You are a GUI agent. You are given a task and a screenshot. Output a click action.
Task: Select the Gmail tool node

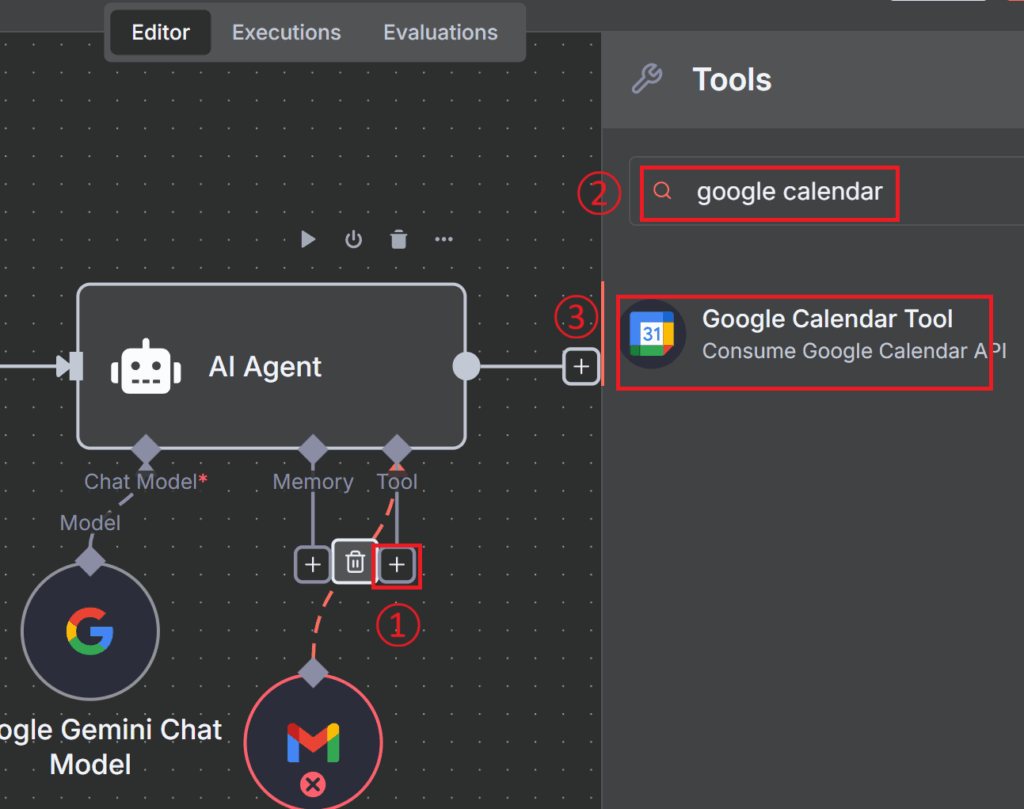(313, 740)
